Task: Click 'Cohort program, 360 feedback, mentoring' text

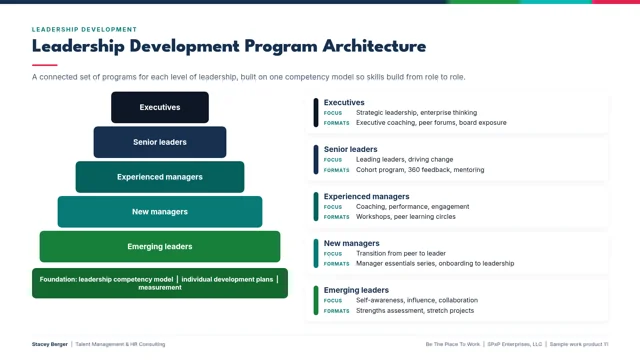Action: [420, 170]
